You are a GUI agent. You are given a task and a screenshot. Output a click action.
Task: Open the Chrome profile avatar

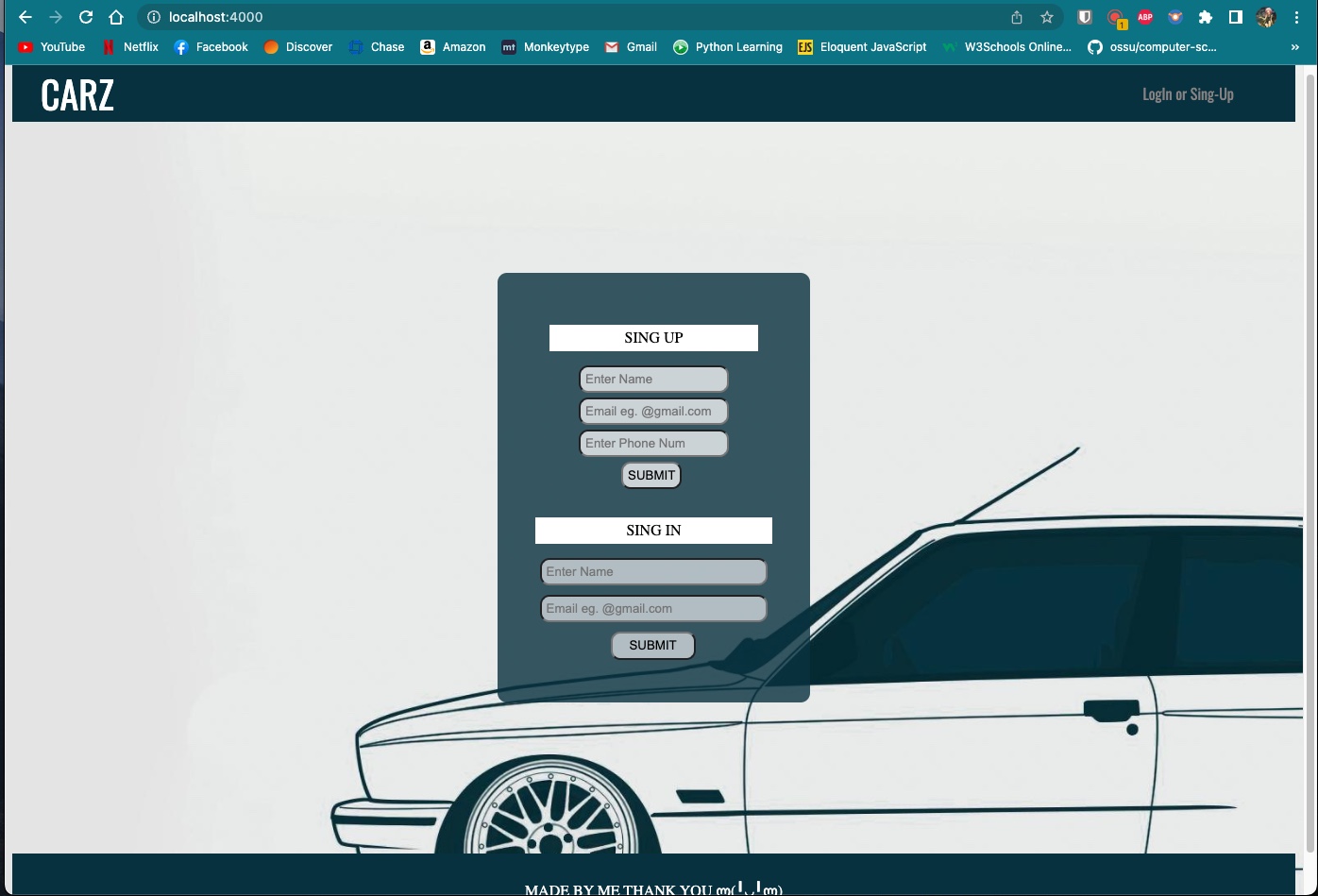point(1266,17)
